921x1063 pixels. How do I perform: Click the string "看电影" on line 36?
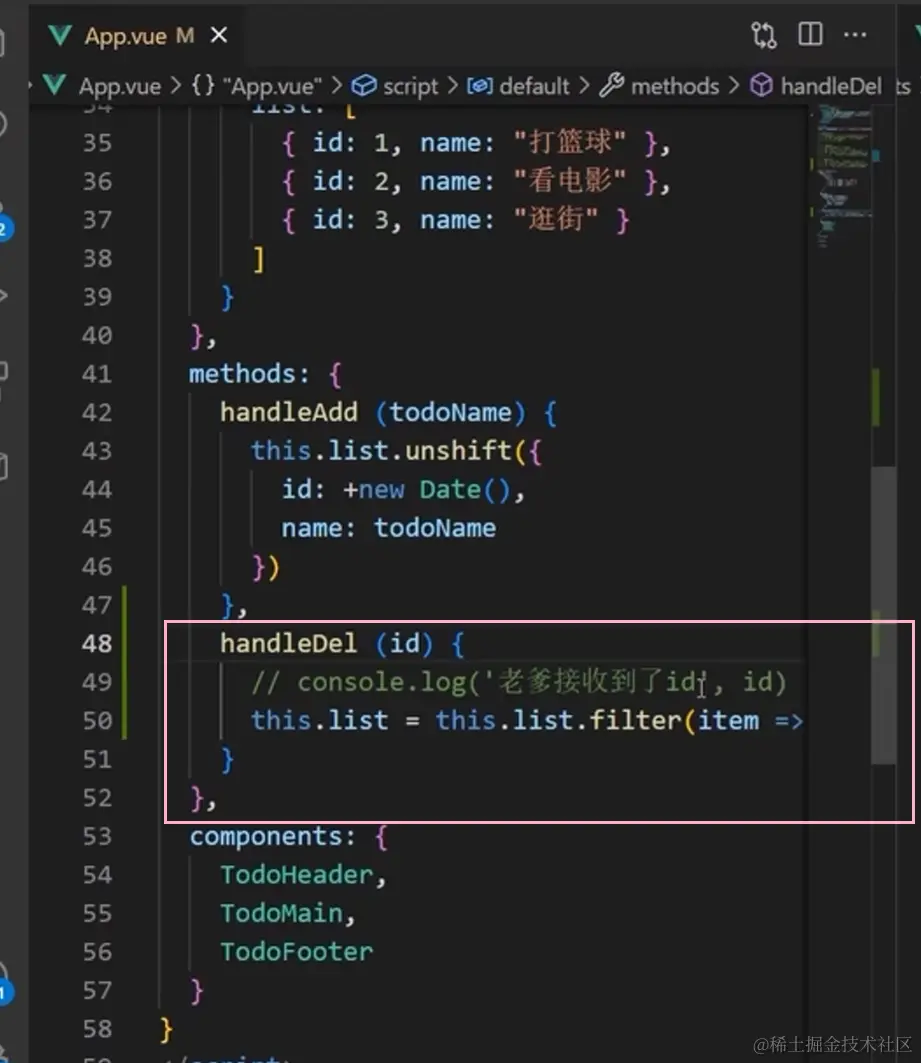pos(570,181)
